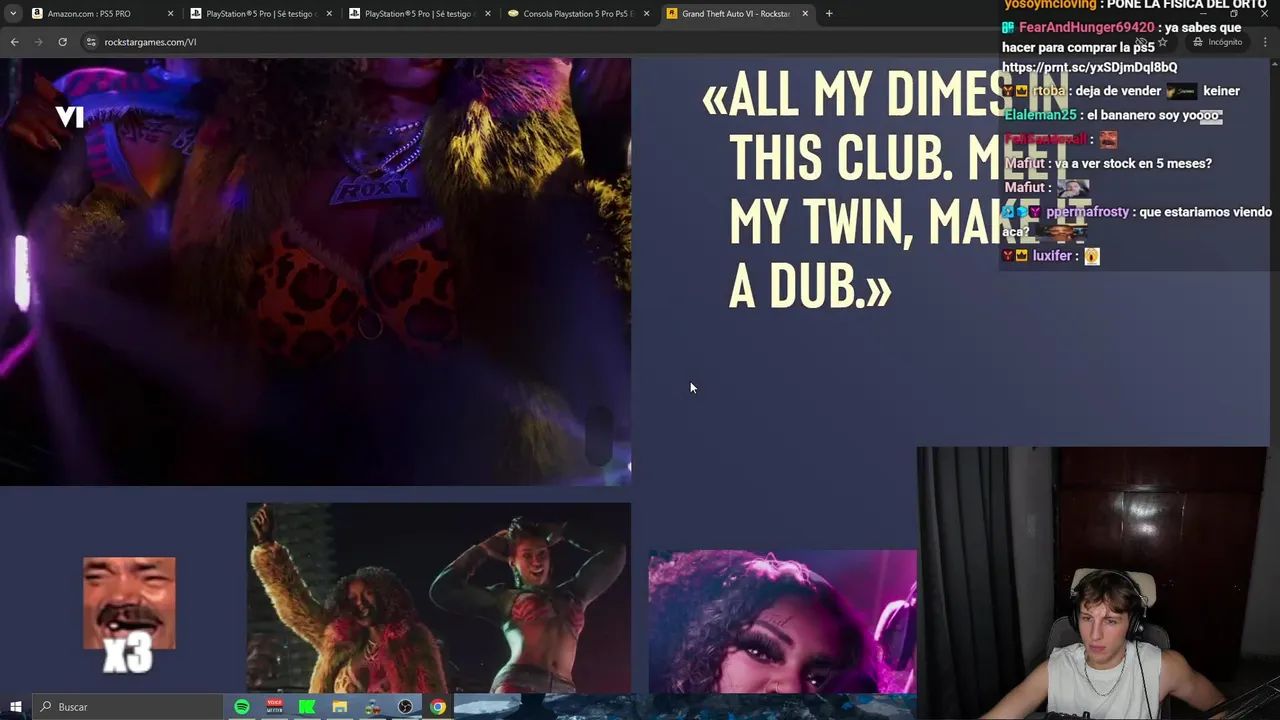The height and width of the screenshot is (720, 1280).
Task: Close the Consola Playstation 5 Pro tab
Action: click(x=646, y=14)
